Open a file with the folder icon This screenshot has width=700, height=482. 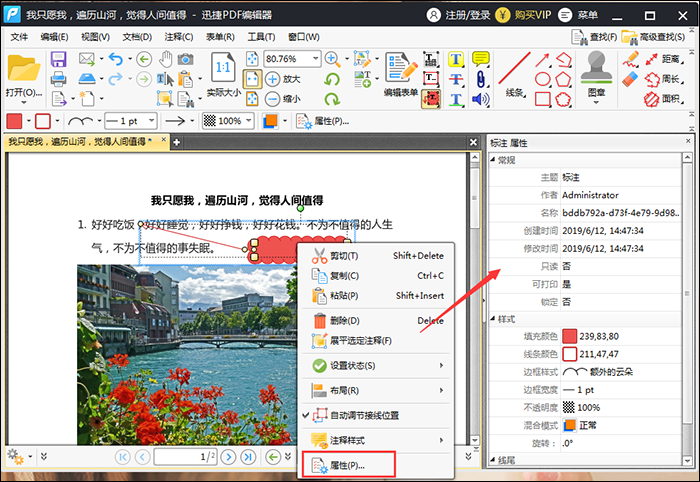24,69
